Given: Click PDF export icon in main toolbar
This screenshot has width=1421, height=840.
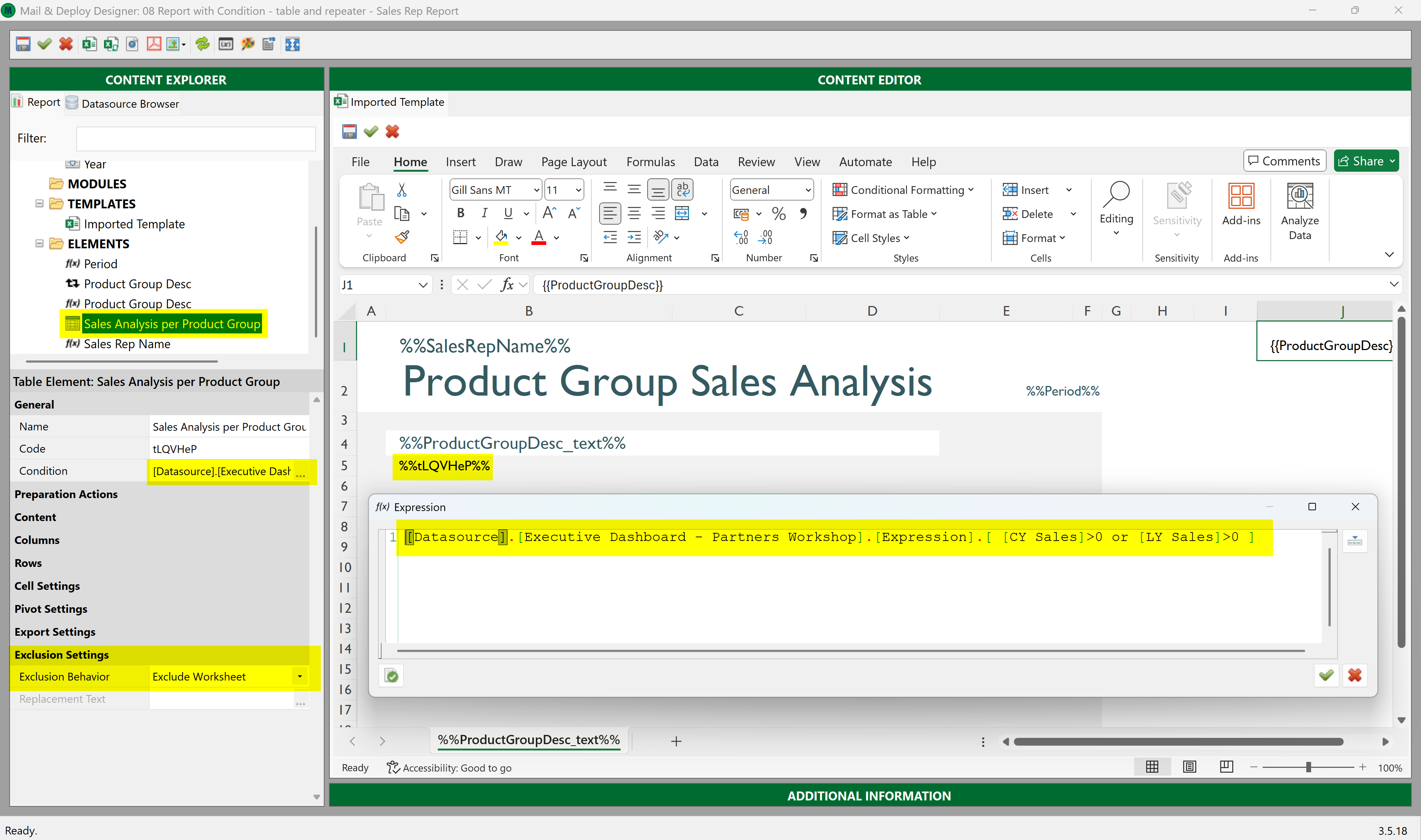Looking at the screenshot, I should coord(154,44).
